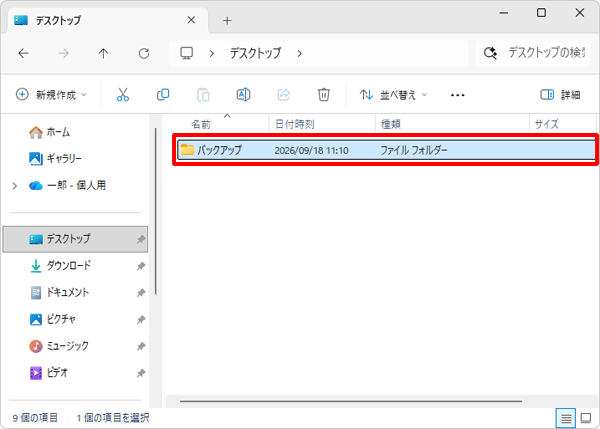
Task: Click pin icon next to ピクチャ
Action: coord(141,320)
